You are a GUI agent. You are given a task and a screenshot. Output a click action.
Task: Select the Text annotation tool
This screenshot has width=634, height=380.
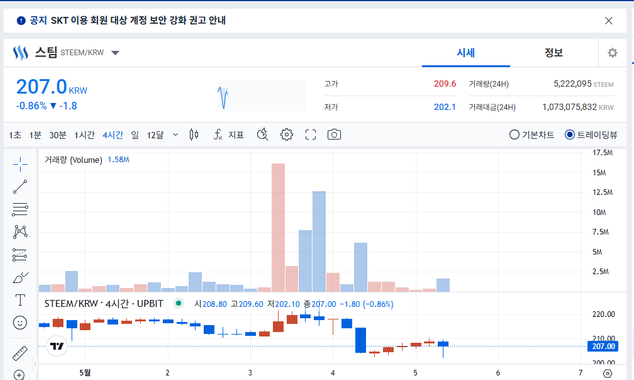[x=20, y=300]
